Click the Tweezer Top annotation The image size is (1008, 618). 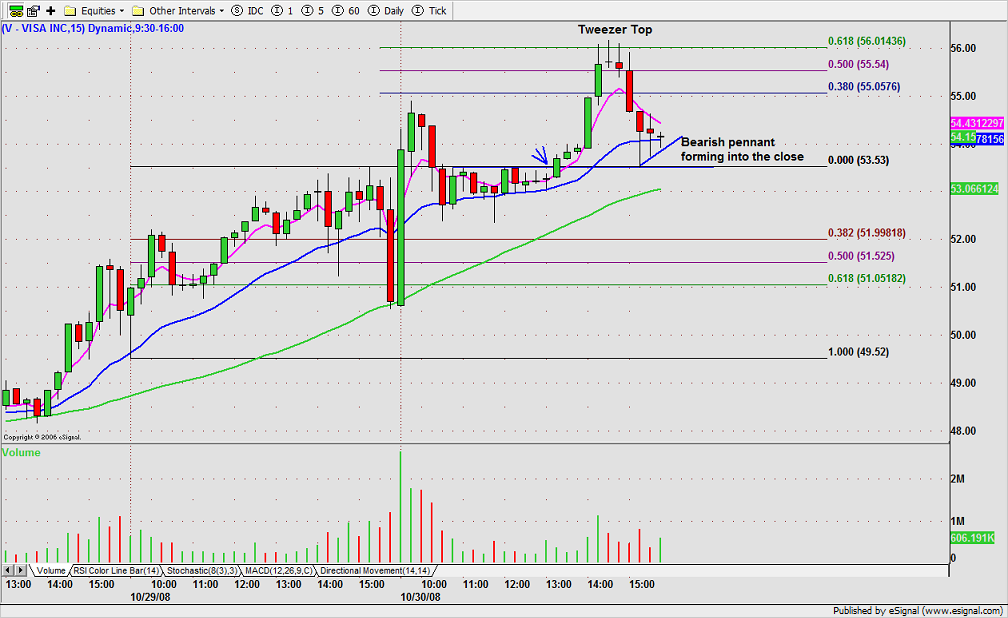tap(615, 30)
